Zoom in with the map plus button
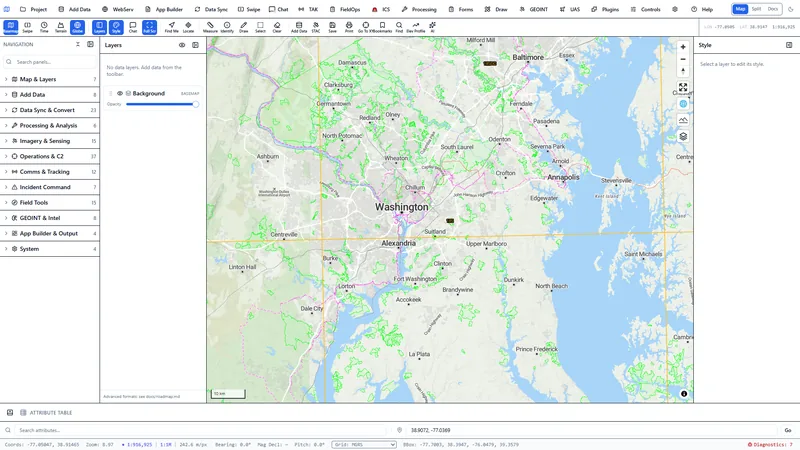Viewport: 800px width, 450px height. [683, 47]
